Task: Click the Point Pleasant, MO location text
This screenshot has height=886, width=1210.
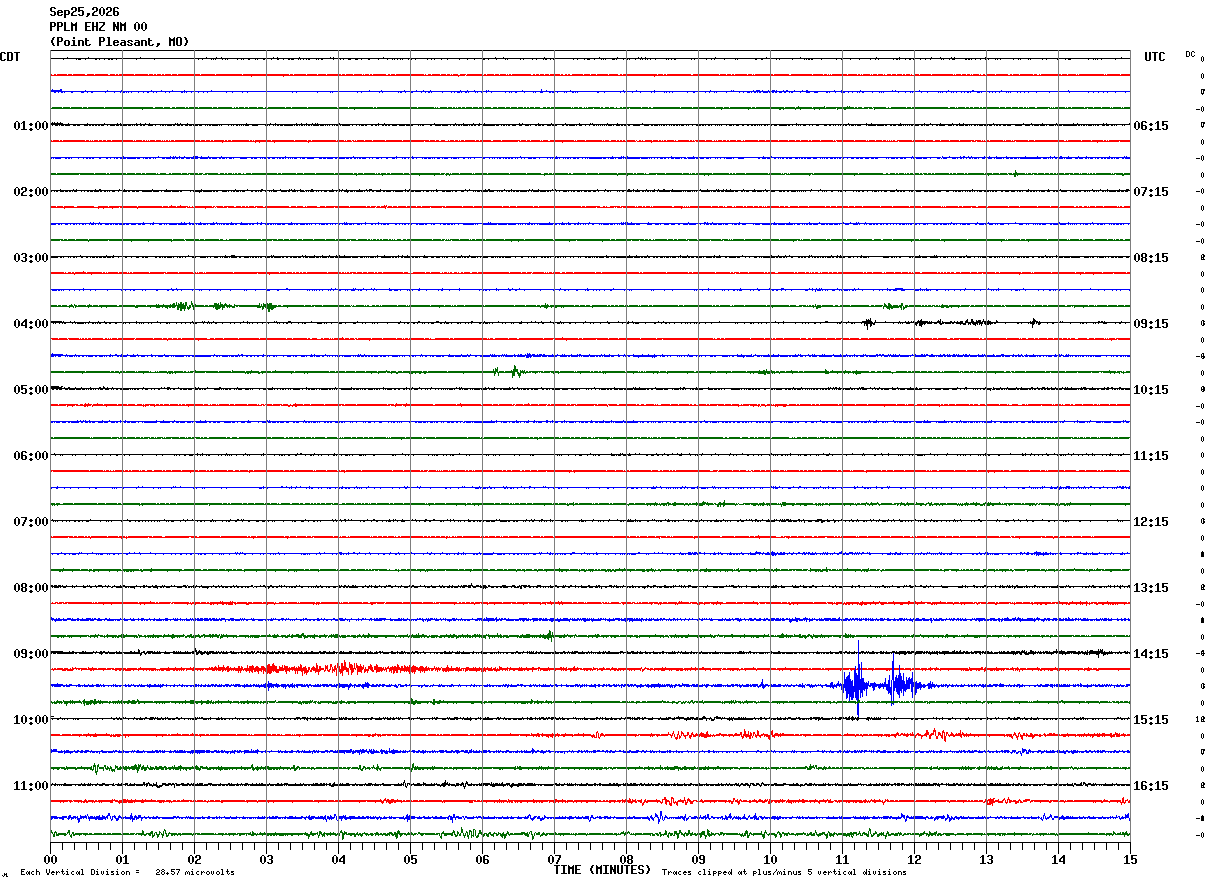Action: (x=119, y=42)
